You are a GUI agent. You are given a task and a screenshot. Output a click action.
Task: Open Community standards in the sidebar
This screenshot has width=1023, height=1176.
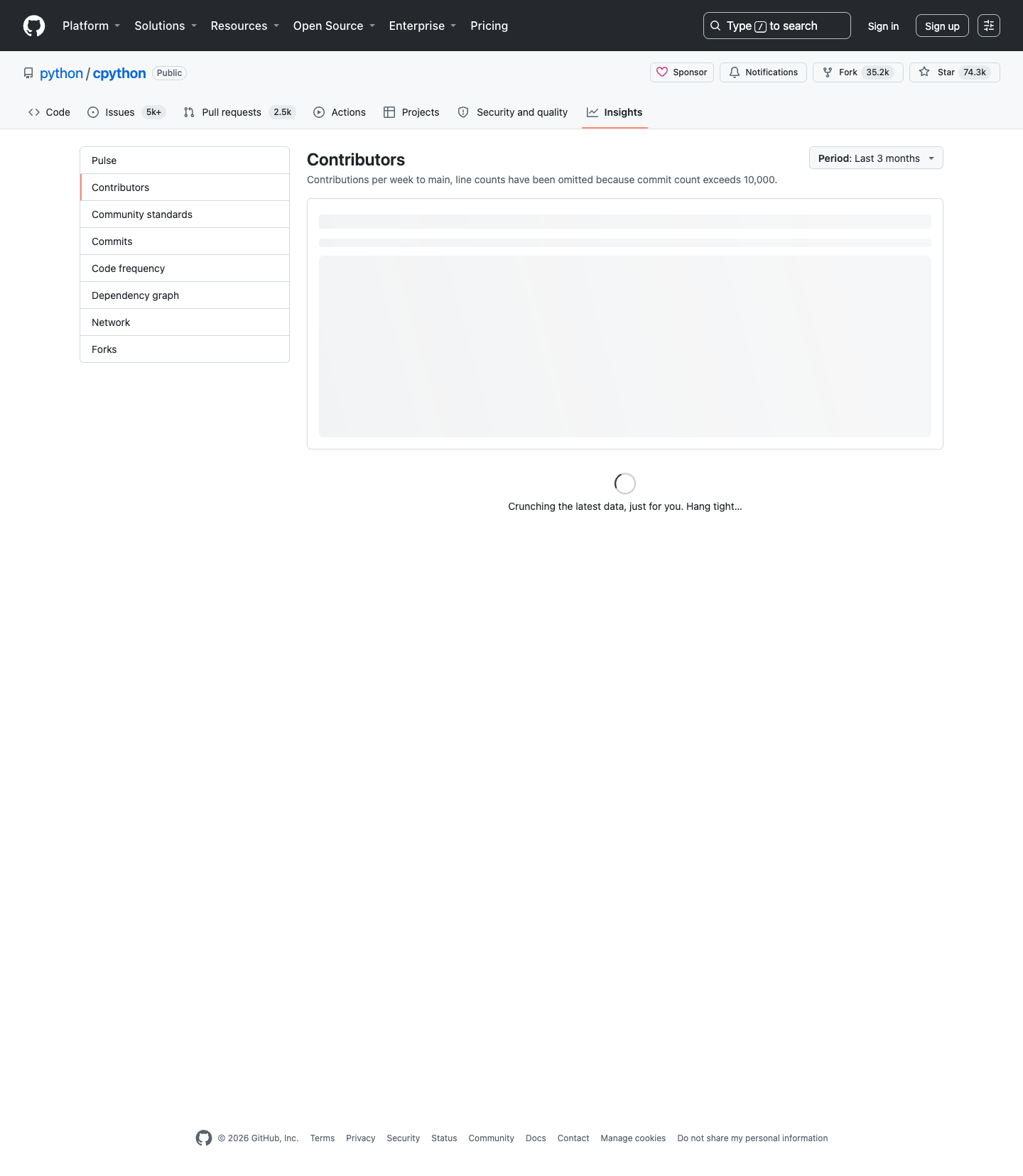pos(185,214)
